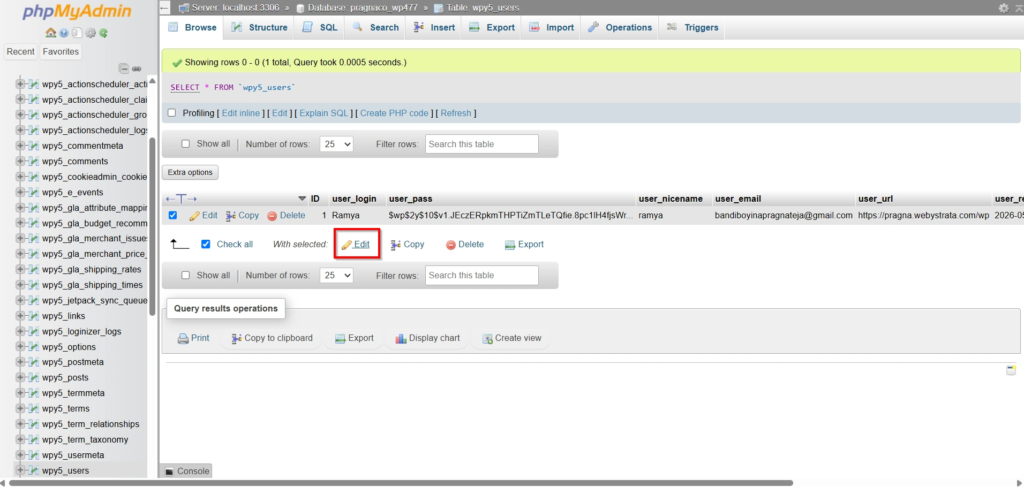Open phpMyAdmin documentation help icon
The width and height of the screenshot is (1024, 487).
[x=63, y=33]
